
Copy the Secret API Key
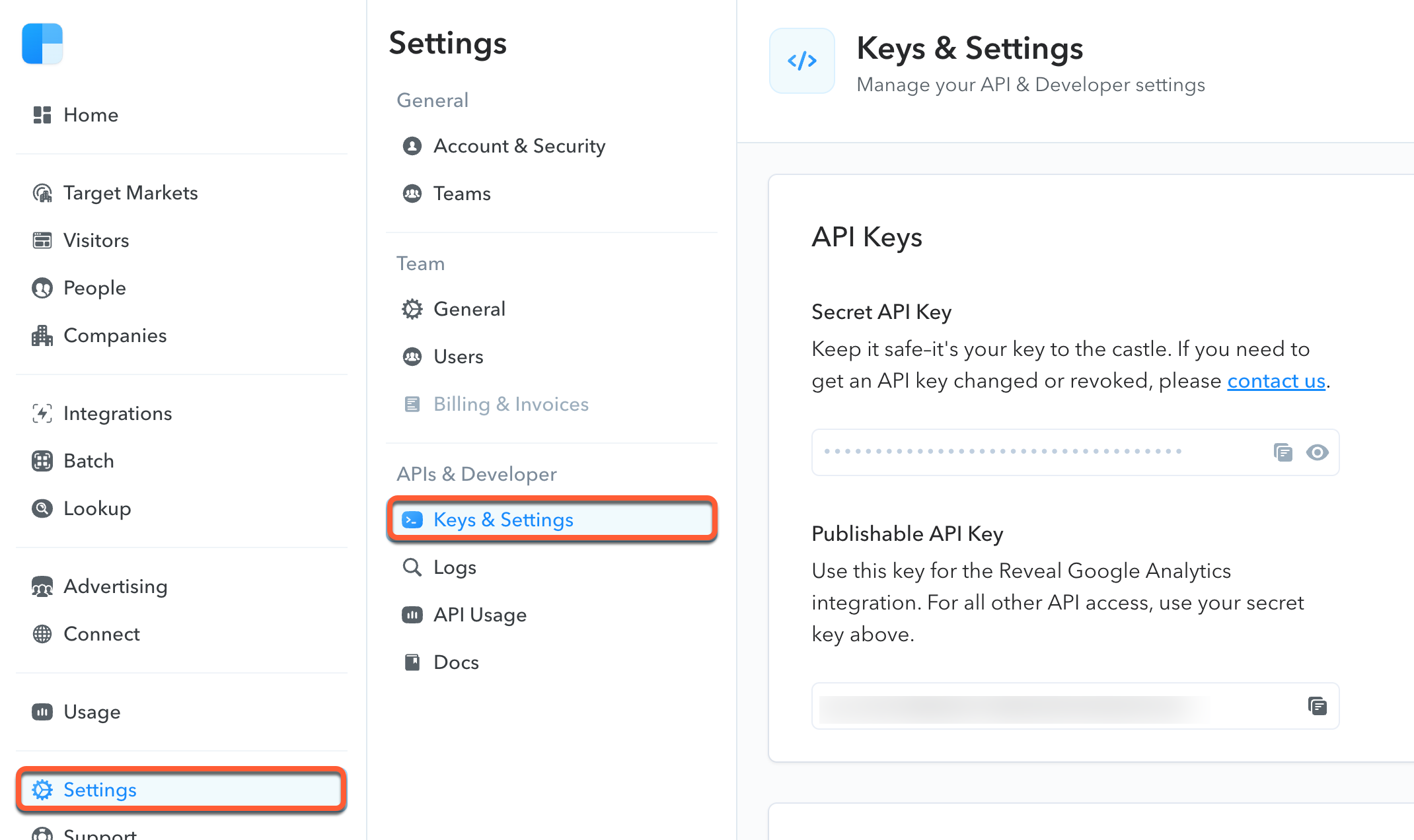point(1283,452)
